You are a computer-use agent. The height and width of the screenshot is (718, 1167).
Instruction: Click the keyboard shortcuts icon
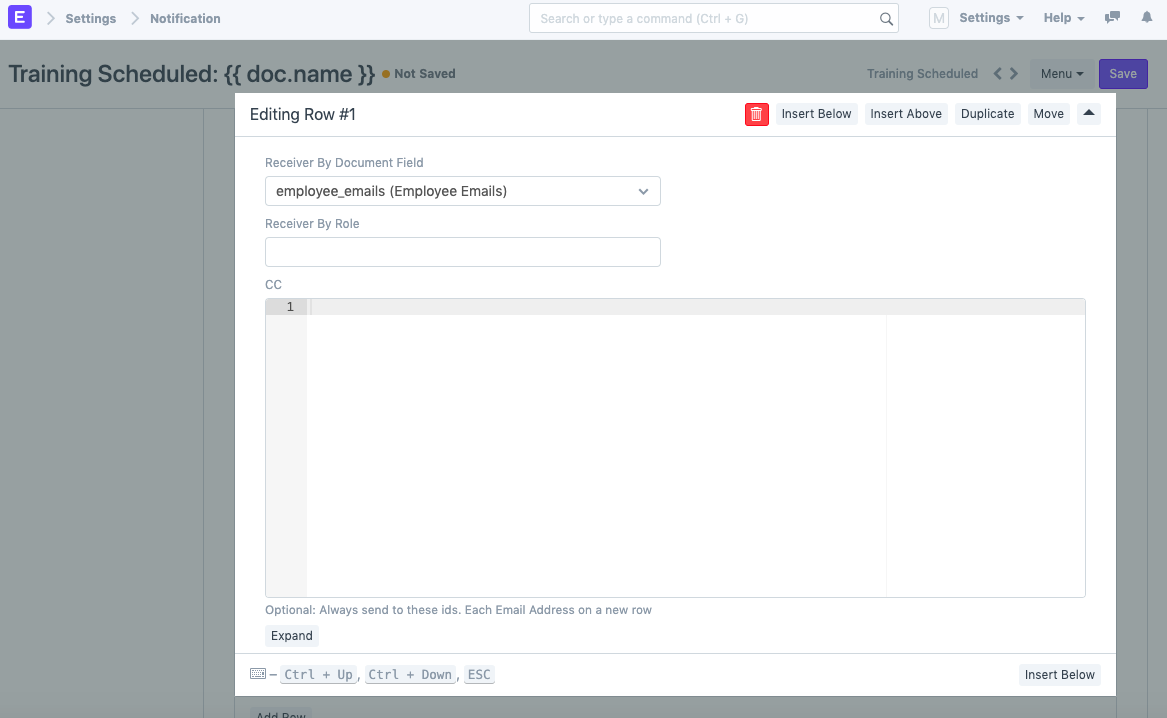(x=258, y=674)
